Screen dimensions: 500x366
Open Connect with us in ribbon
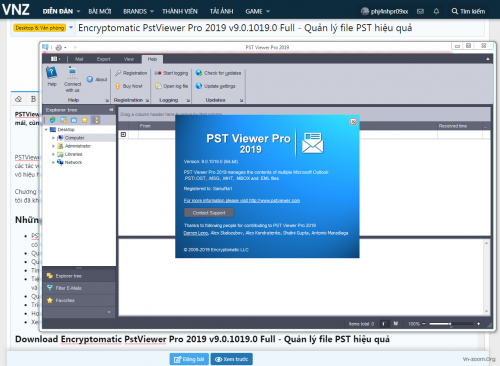[x=72, y=79]
